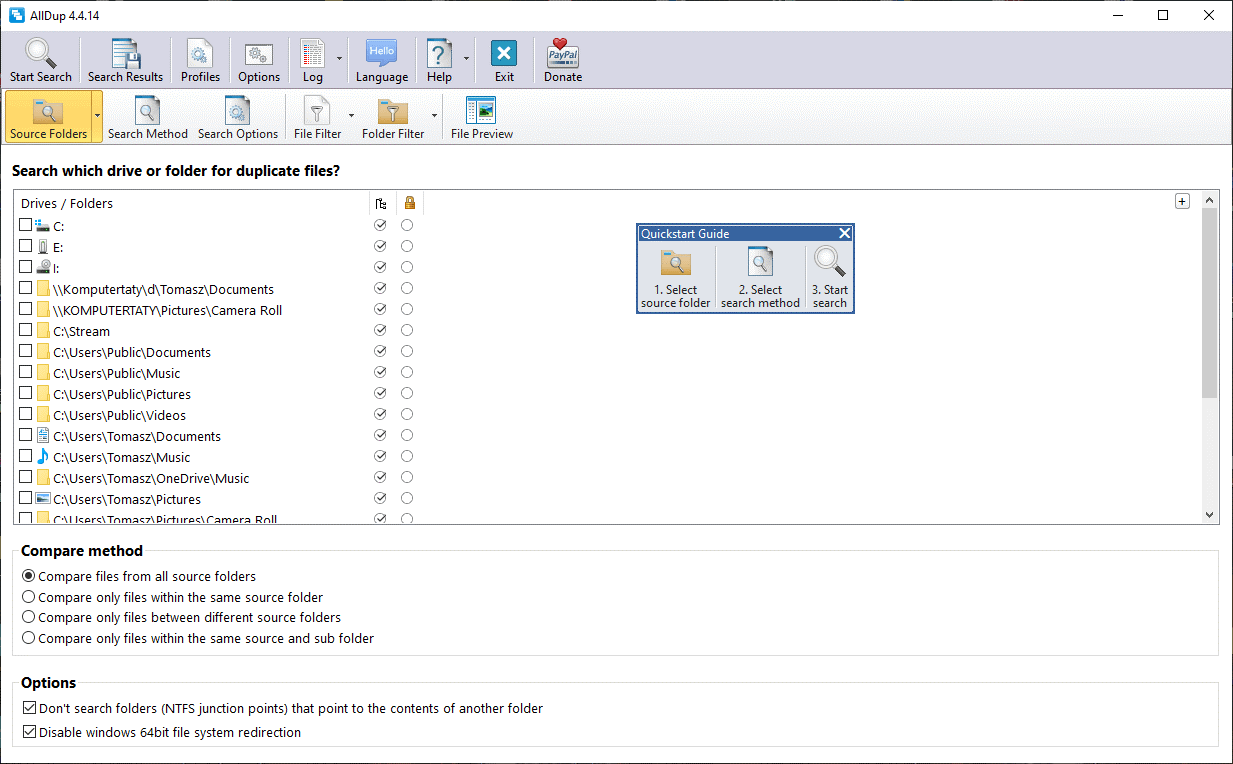The height and width of the screenshot is (764, 1233).
Task: Uncheck Disable windows 64bit file system redirection
Action: (x=30, y=732)
